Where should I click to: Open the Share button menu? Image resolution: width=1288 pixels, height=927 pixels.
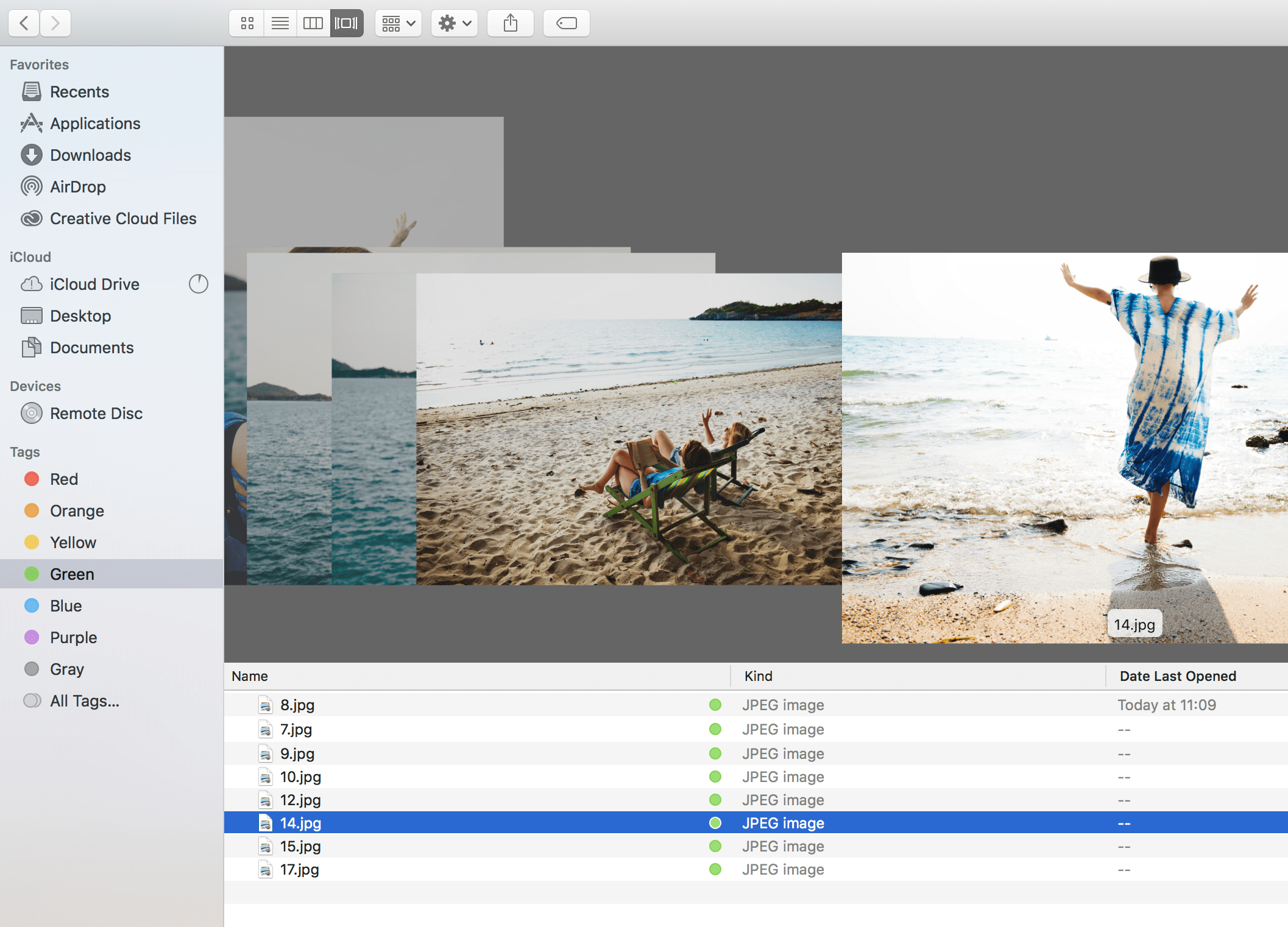pyautogui.click(x=511, y=23)
